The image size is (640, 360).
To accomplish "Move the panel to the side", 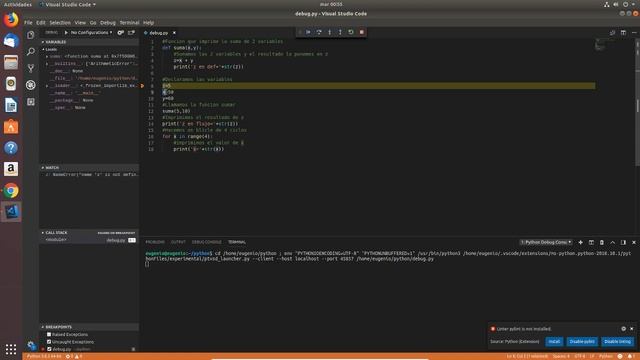I will tap(623, 242).
